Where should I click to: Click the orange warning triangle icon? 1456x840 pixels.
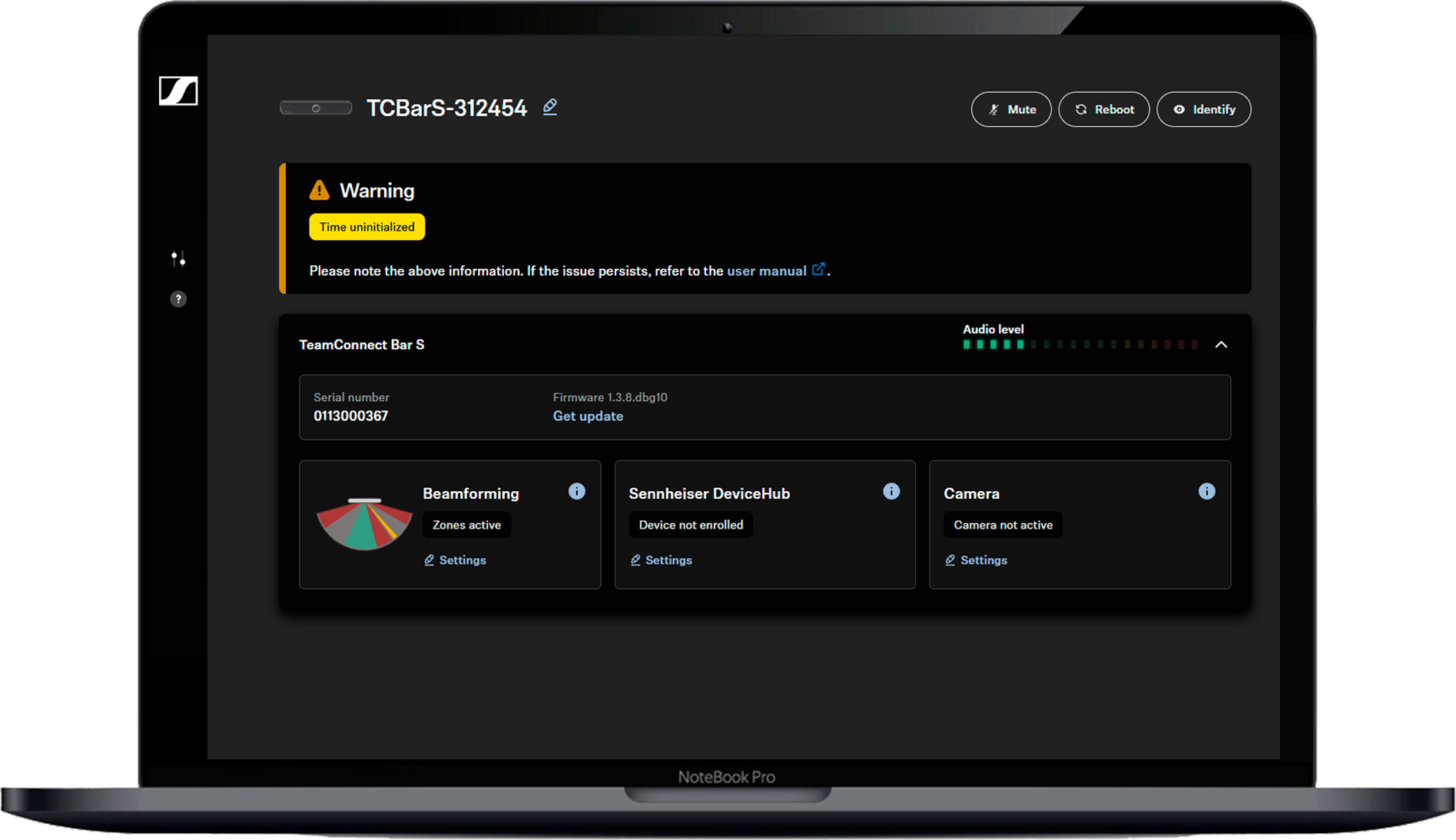click(x=319, y=191)
